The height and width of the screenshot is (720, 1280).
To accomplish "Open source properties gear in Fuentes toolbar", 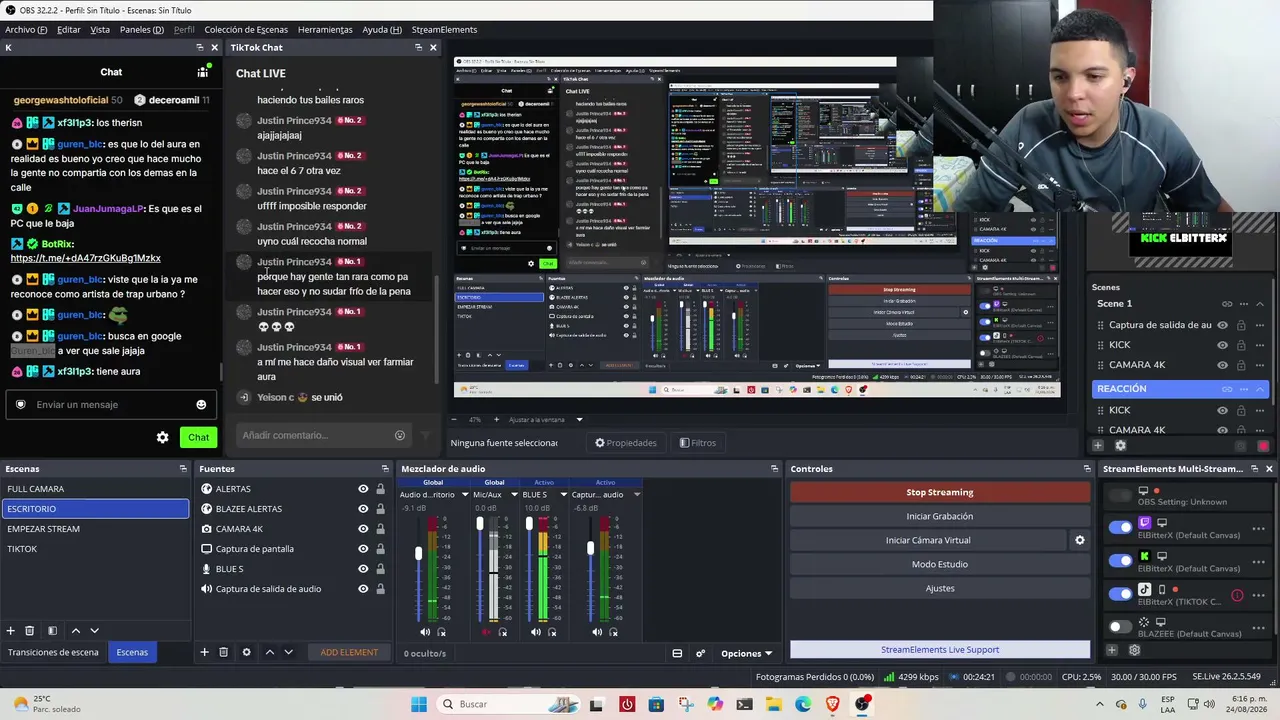I will (246, 652).
